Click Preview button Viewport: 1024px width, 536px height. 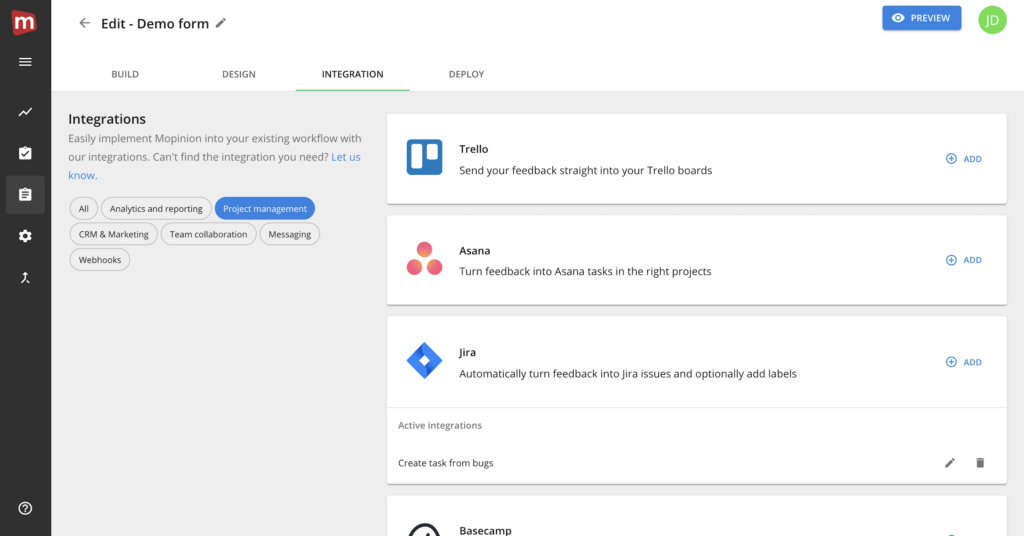(921, 18)
